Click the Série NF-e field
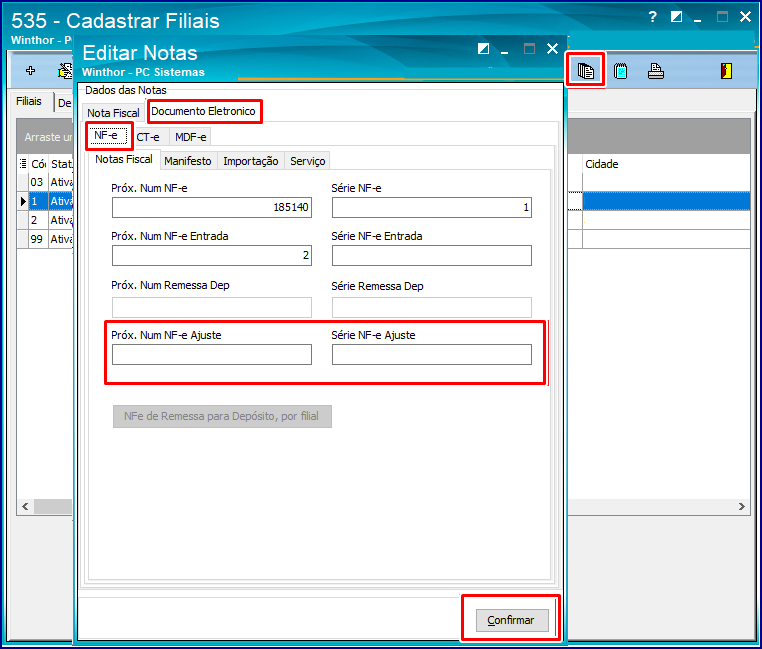The width and height of the screenshot is (762, 649). [x=432, y=207]
